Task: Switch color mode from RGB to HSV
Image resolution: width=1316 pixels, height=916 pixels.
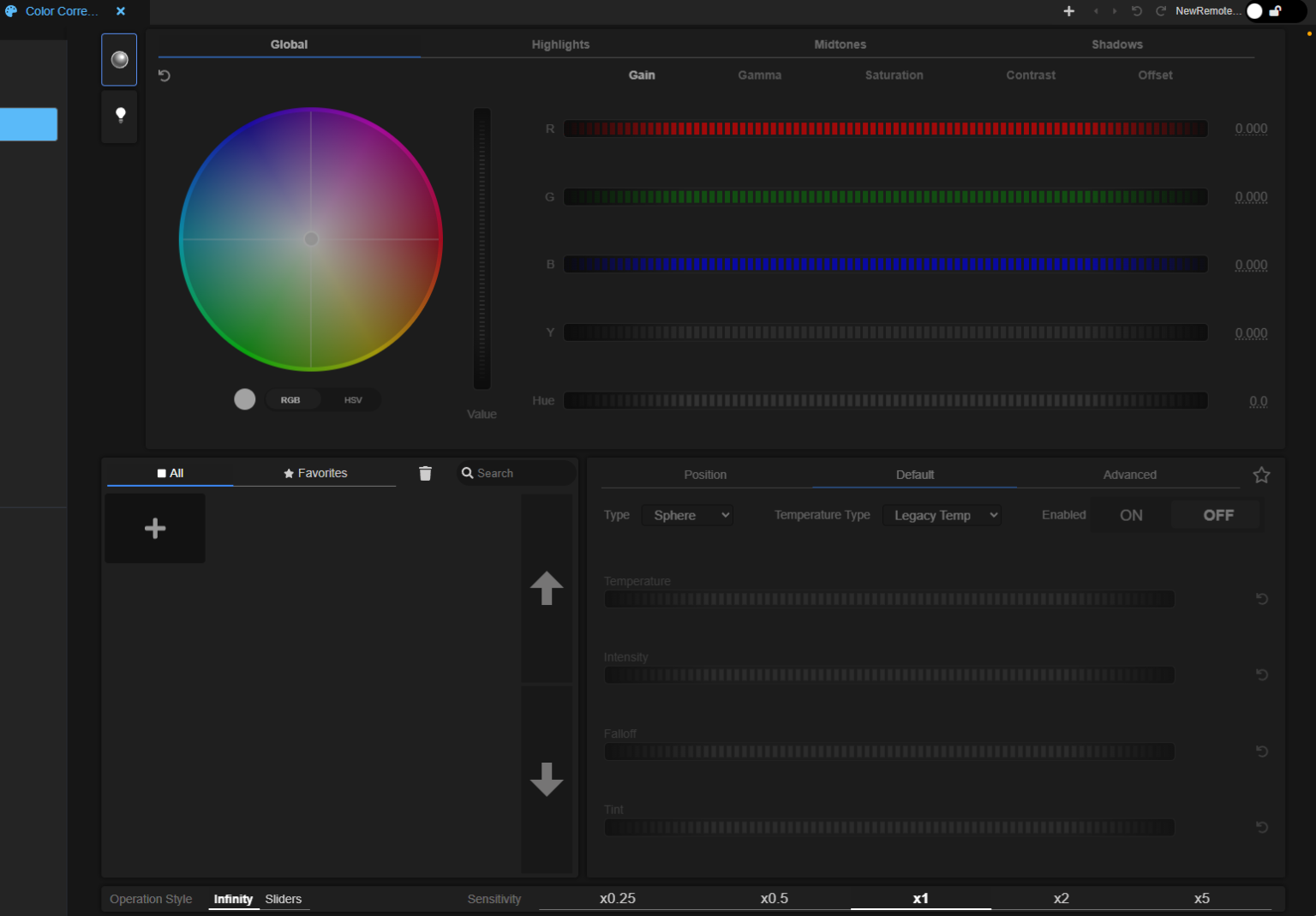Action: coord(353,399)
